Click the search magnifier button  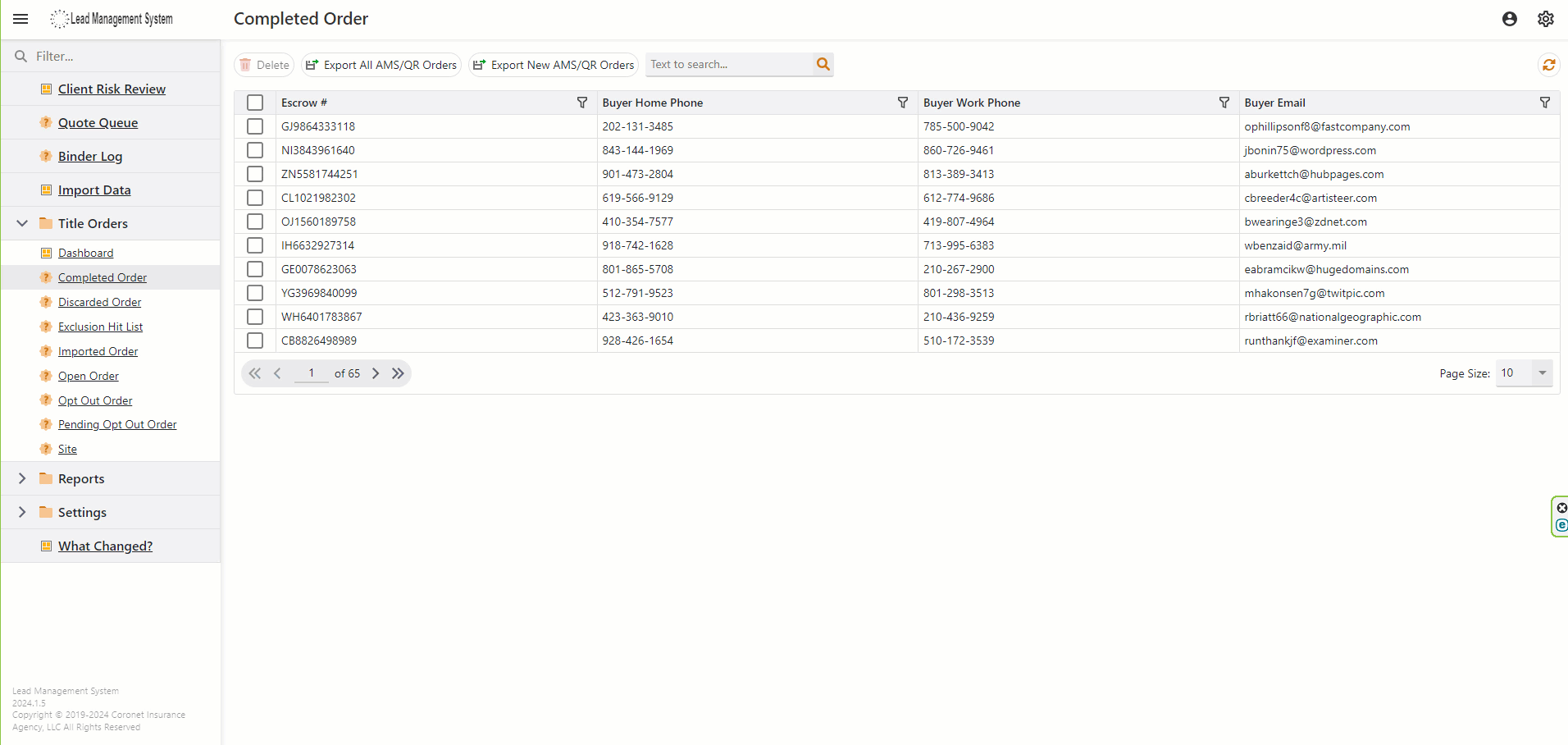[x=823, y=64]
